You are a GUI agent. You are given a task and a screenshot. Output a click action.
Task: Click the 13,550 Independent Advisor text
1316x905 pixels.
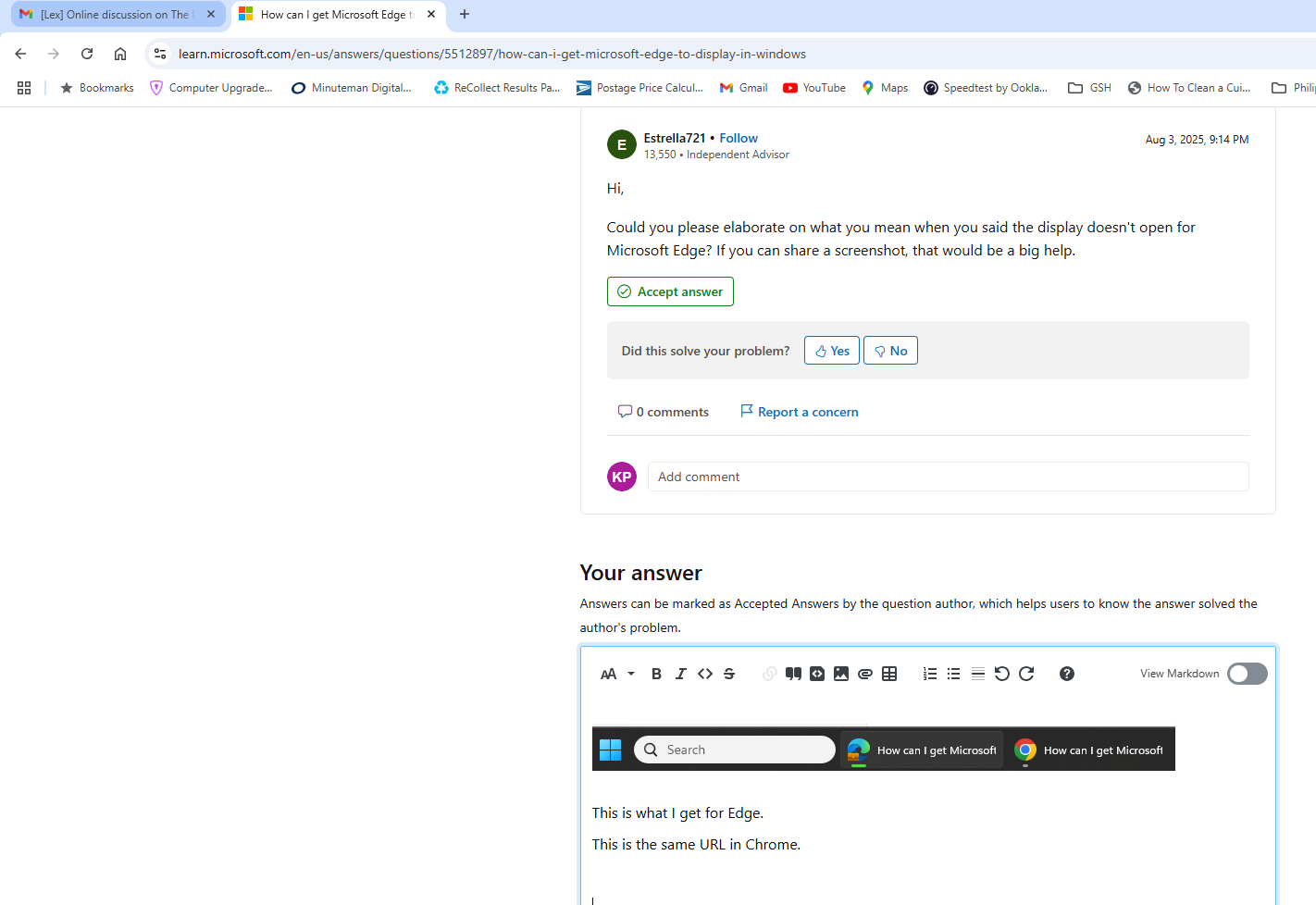(716, 155)
